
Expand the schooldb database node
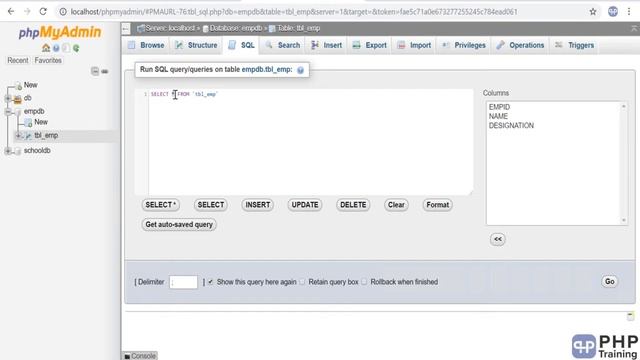[x=8, y=151]
